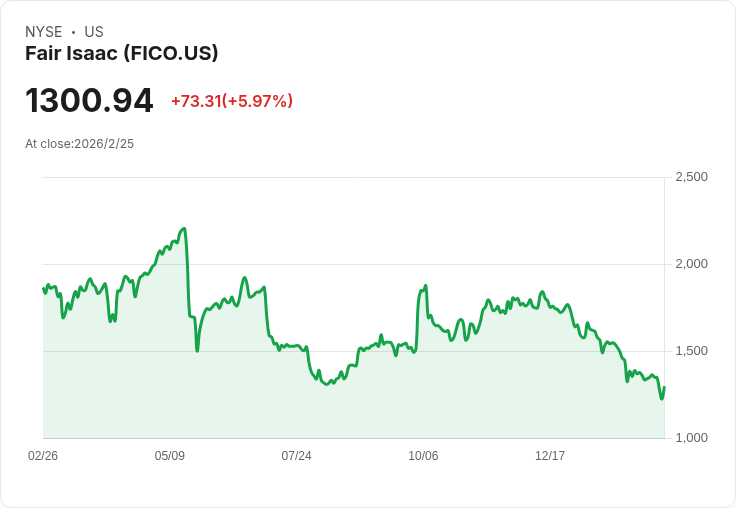Click the 1300.94 current price
Viewport: 736px width, 508px height.
click(x=89, y=101)
